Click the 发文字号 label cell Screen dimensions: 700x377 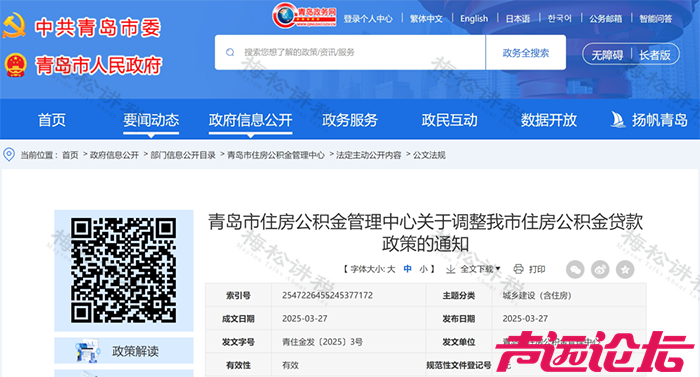click(238, 342)
